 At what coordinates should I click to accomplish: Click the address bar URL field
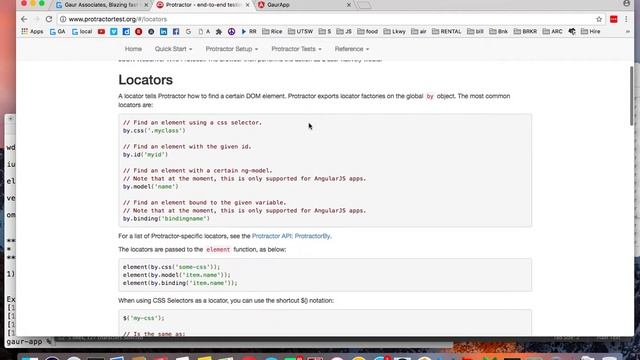(x=327, y=19)
